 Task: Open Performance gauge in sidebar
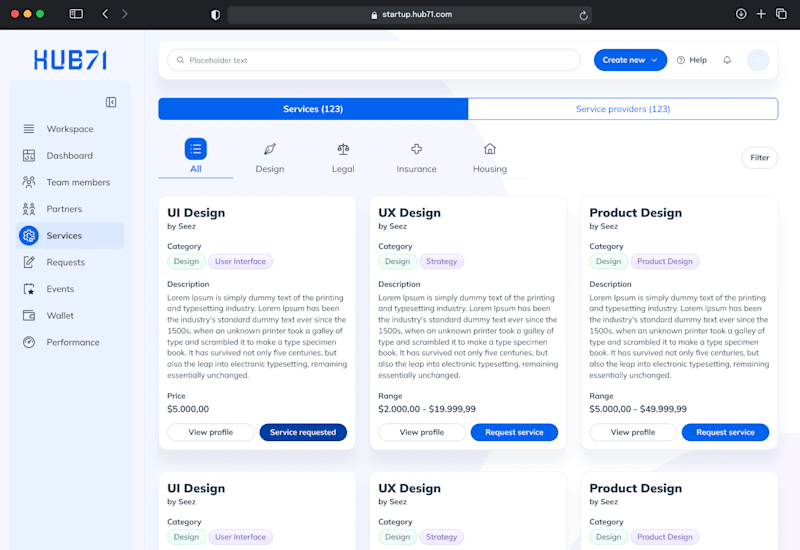pos(70,342)
